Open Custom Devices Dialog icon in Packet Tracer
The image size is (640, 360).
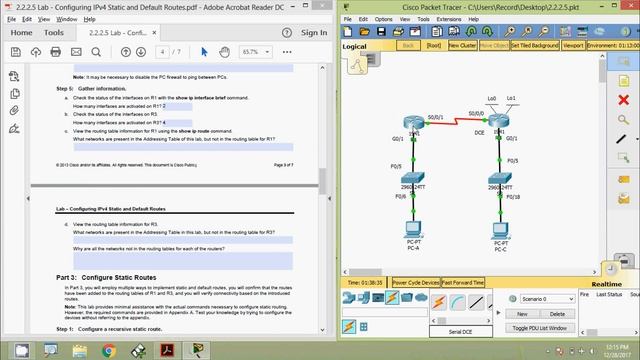(x=582, y=31)
